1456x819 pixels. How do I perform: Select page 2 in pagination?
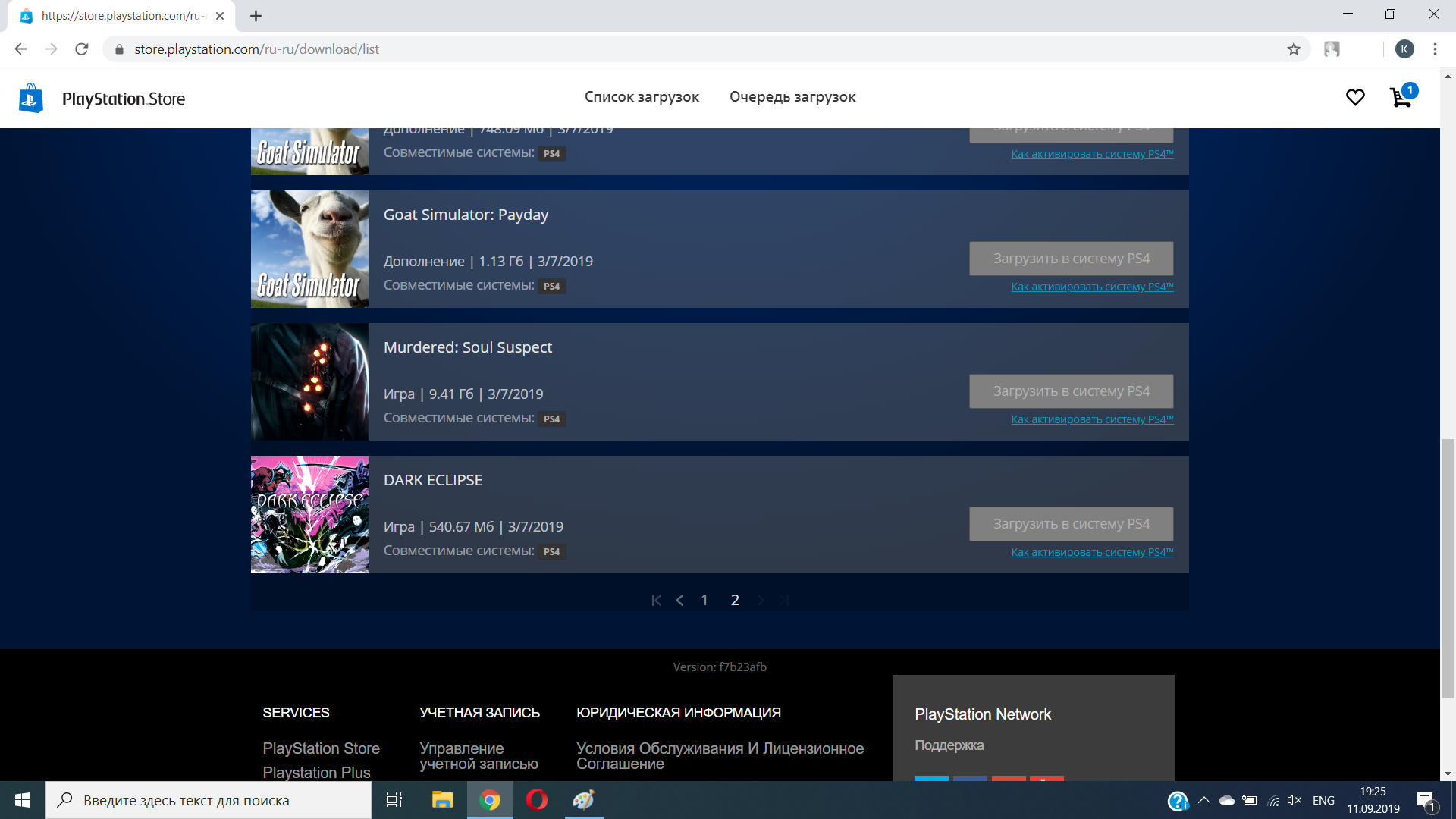[x=735, y=600]
